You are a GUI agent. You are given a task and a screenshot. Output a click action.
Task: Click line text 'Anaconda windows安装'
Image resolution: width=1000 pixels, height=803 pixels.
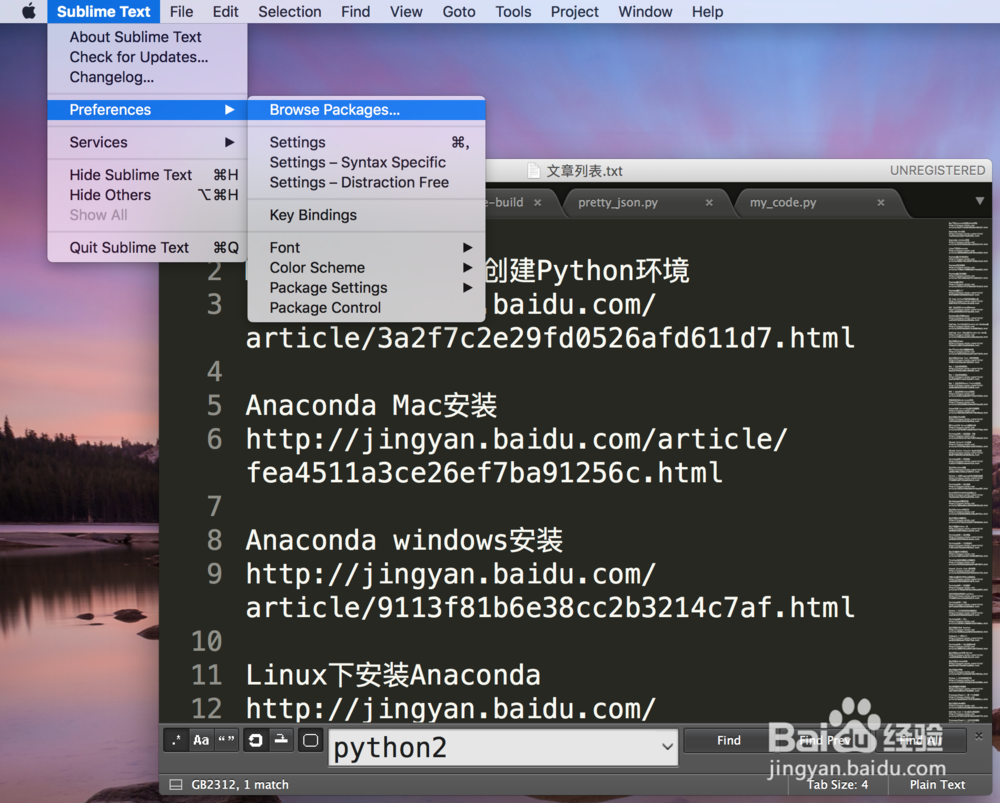(x=404, y=540)
